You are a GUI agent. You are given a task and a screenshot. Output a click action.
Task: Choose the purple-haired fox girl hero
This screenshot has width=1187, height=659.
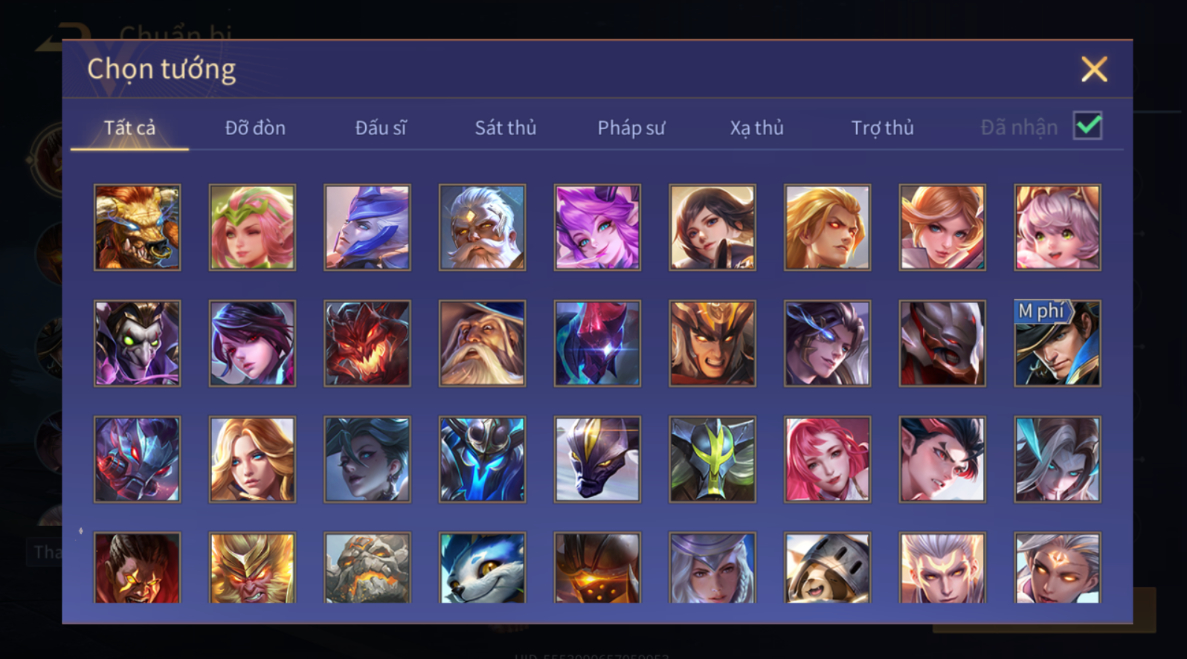(597, 227)
